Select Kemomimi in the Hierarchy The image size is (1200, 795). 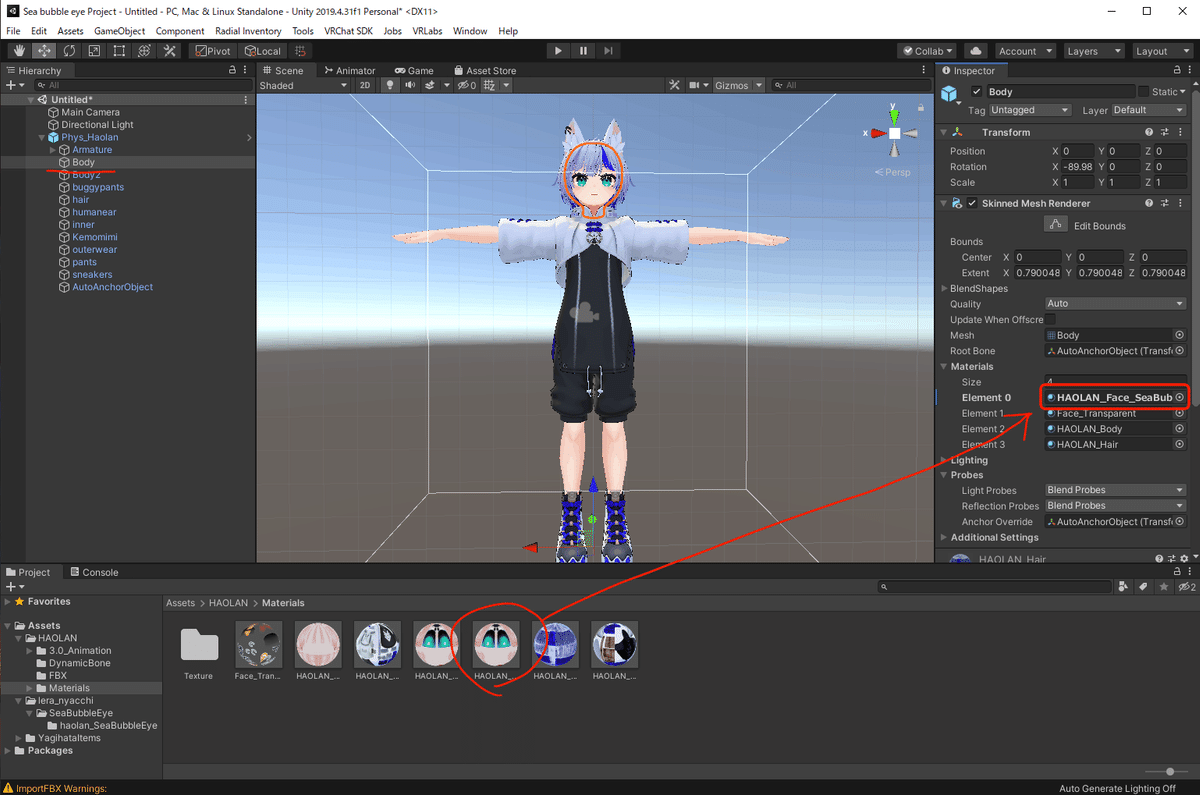[x=95, y=237]
